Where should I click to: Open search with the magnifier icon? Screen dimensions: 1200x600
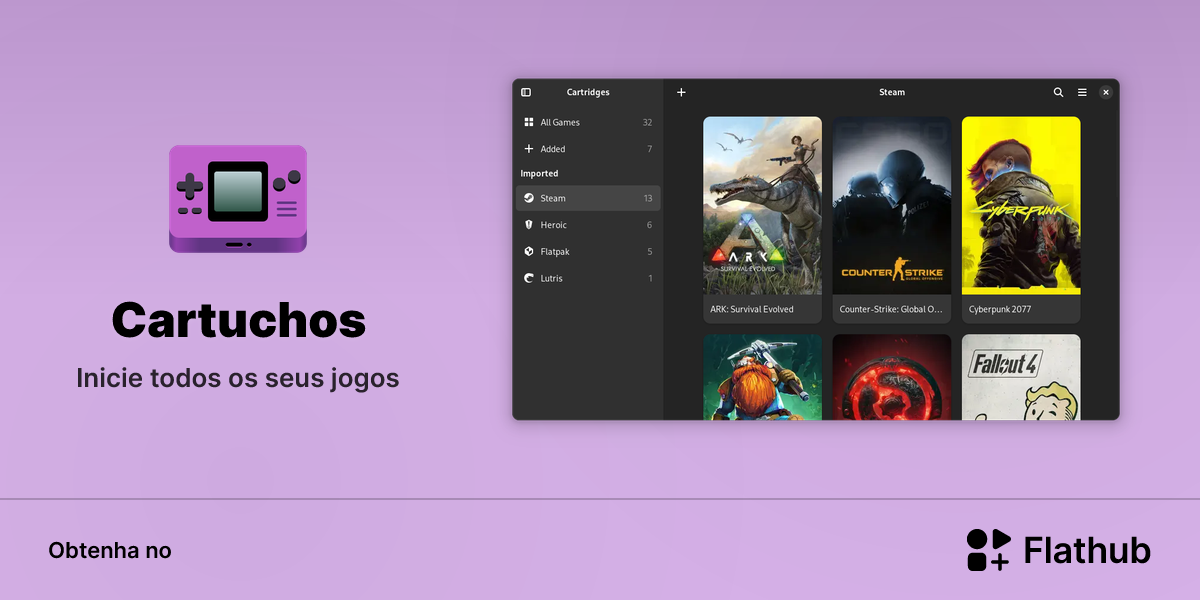(1058, 92)
